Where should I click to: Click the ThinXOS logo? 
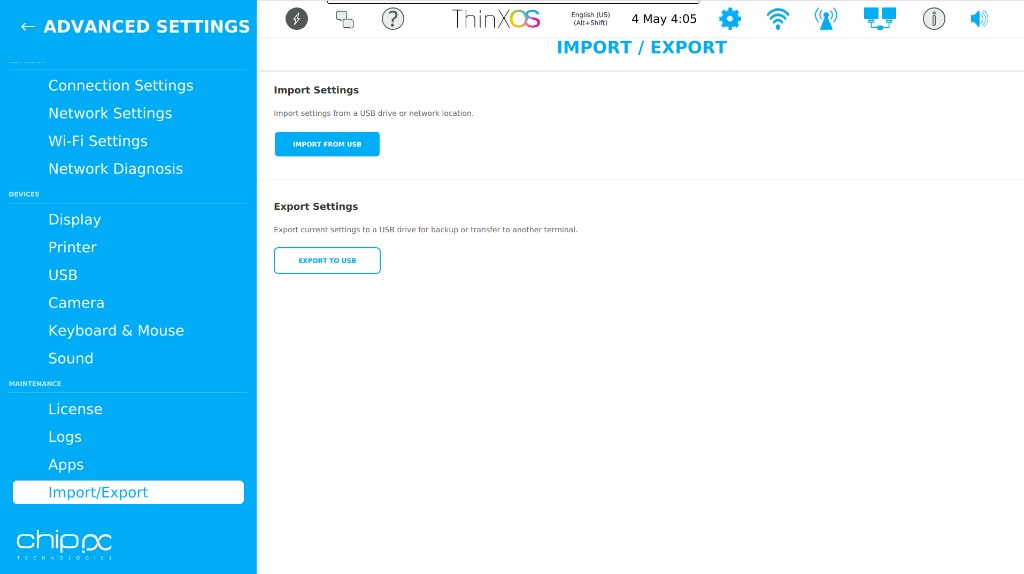[496, 19]
